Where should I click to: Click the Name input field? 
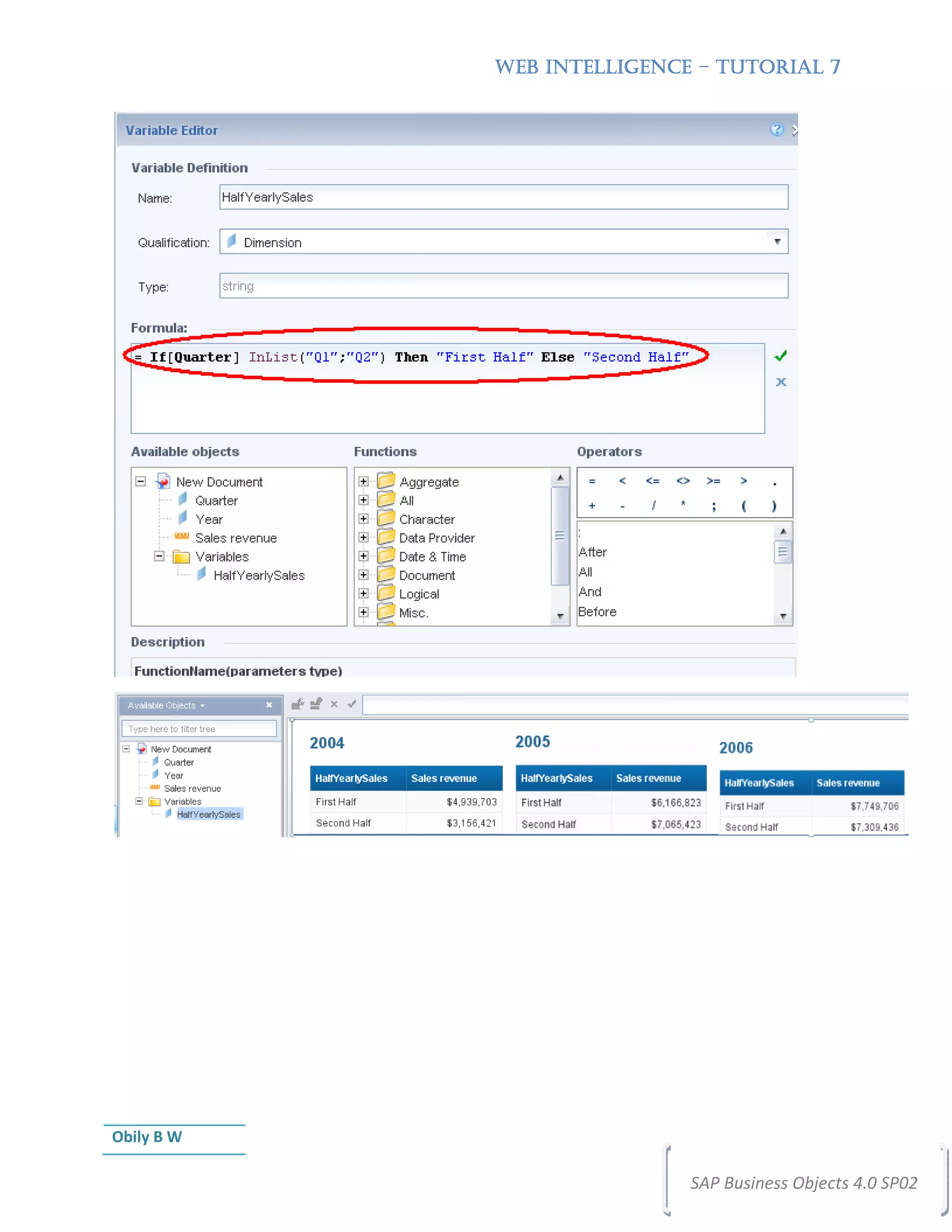point(503,198)
